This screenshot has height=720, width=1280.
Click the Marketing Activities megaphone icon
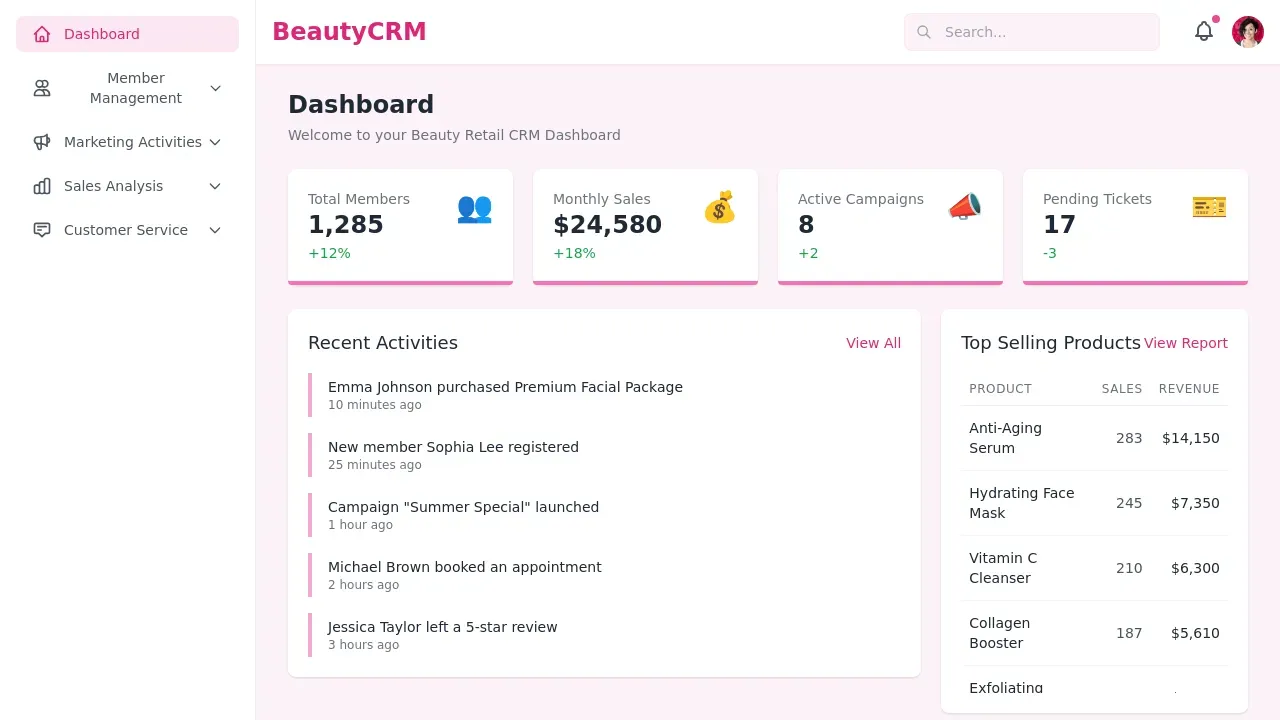tap(42, 142)
